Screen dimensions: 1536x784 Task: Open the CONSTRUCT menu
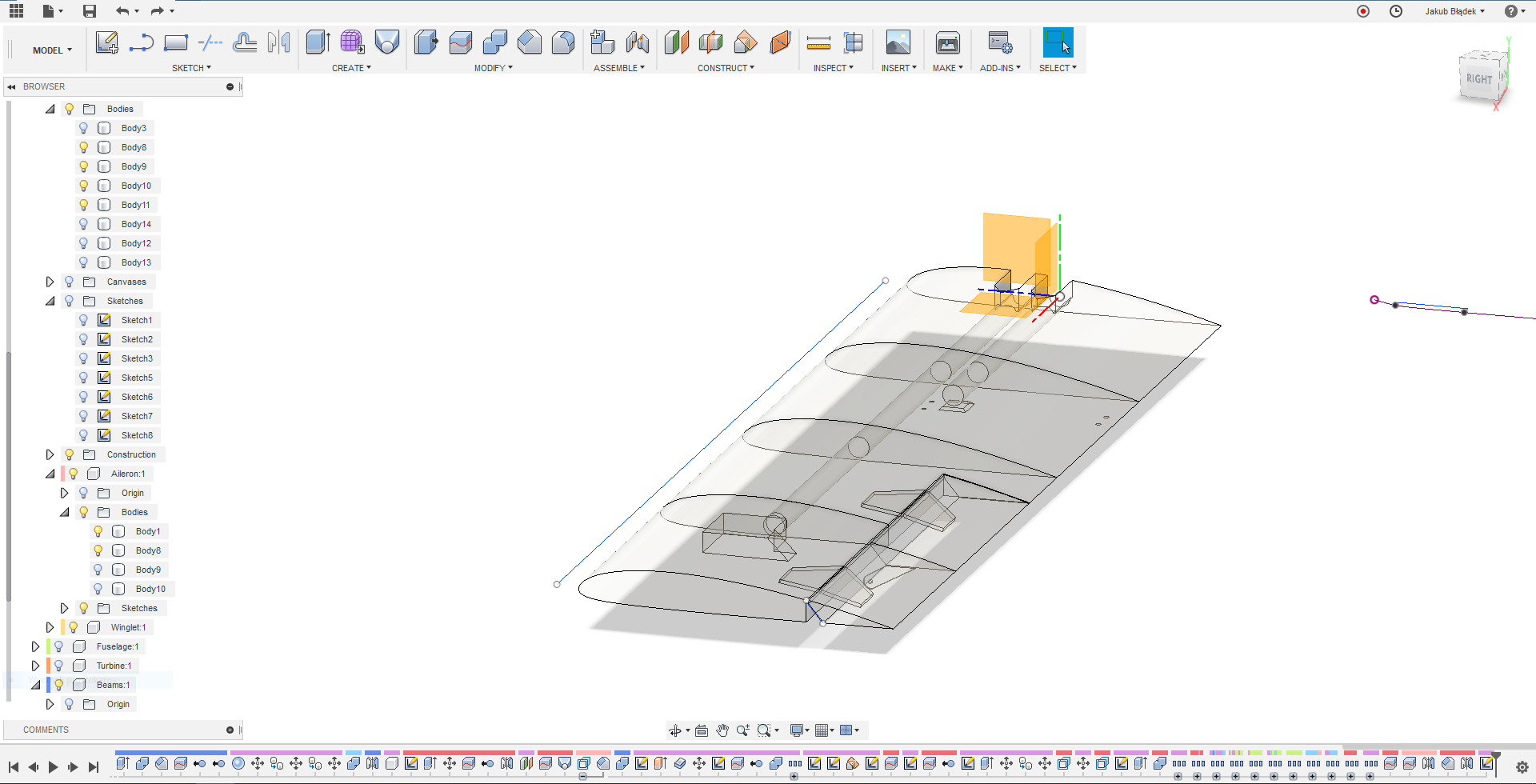tap(726, 68)
